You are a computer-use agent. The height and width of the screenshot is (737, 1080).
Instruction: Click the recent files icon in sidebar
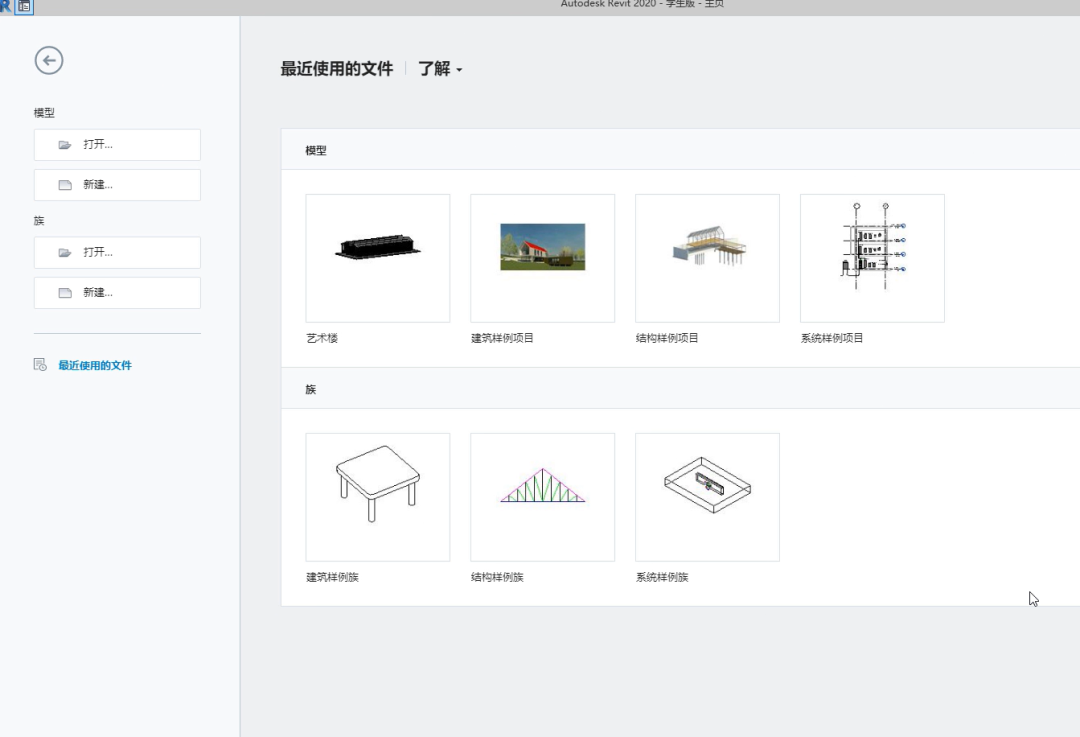coord(40,365)
